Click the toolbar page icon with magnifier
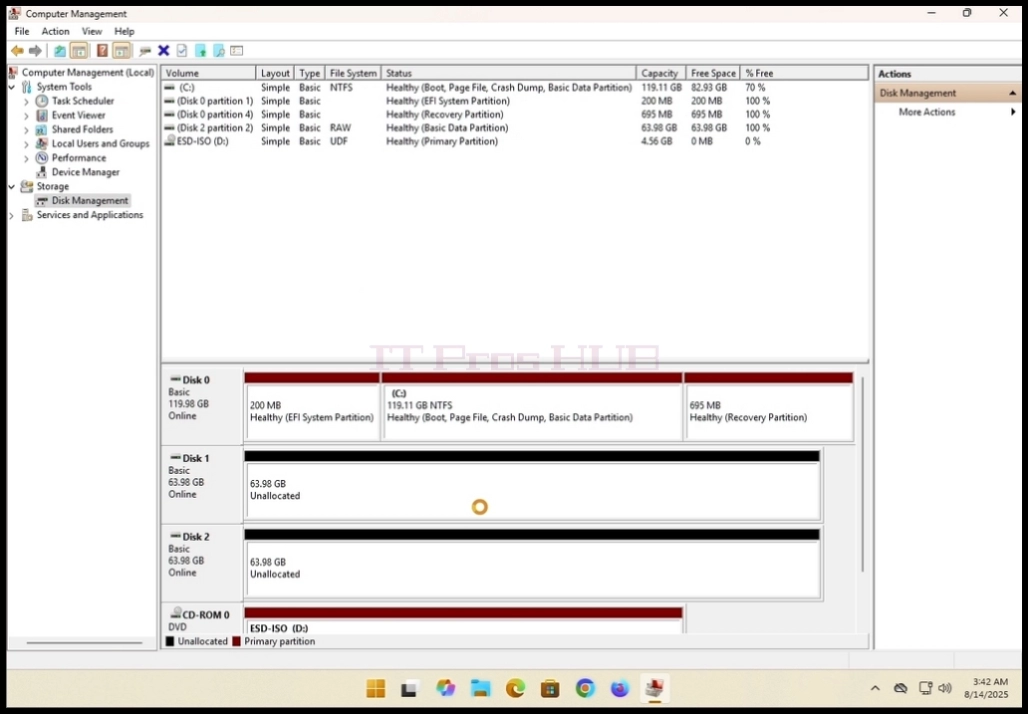This screenshot has width=1028, height=714. [219, 50]
